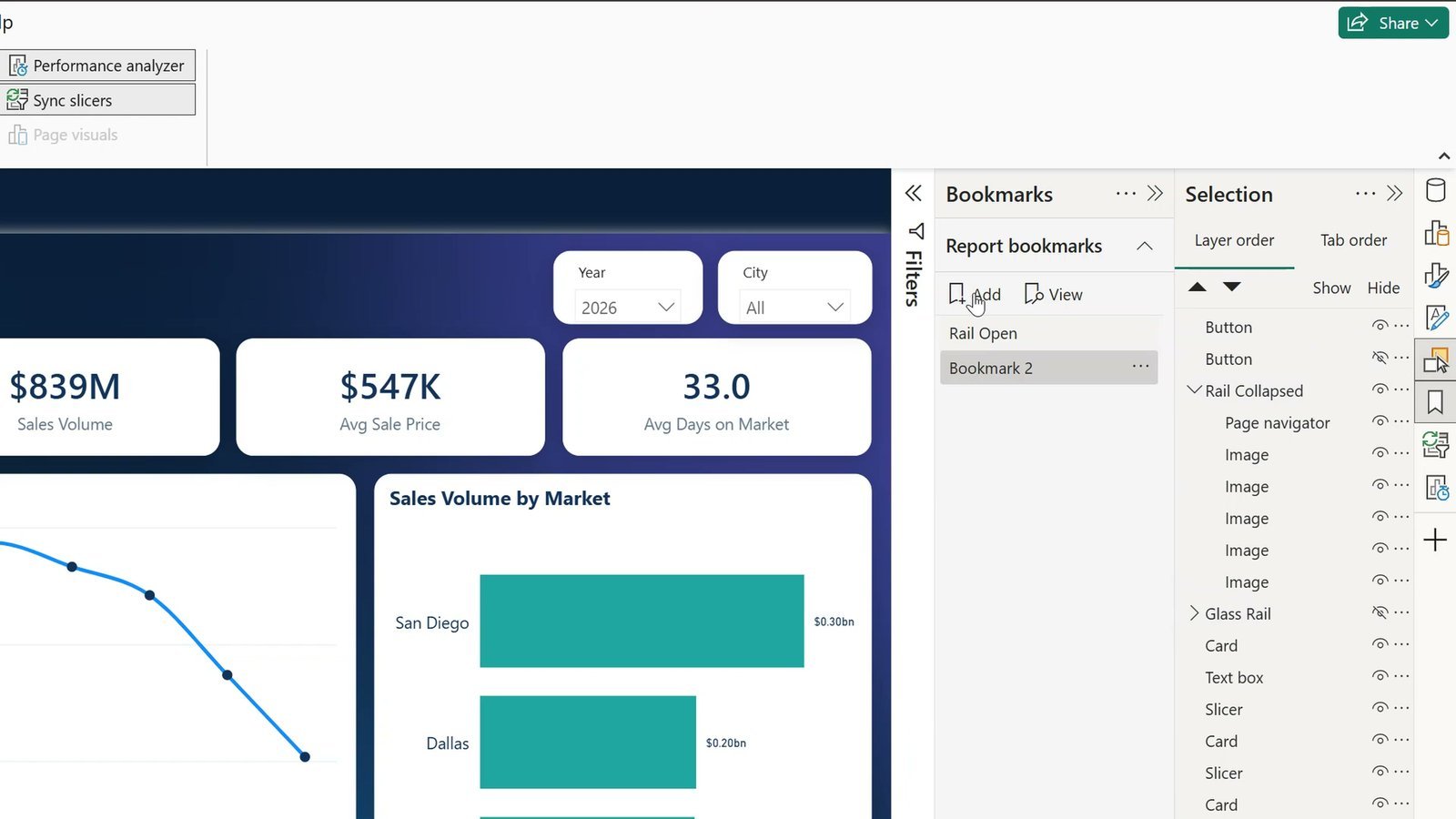Viewport: 1456px width, 819px height.
Task: Toggle visibility of Rail Collapsed group
Action: (x=1380, y=389)
